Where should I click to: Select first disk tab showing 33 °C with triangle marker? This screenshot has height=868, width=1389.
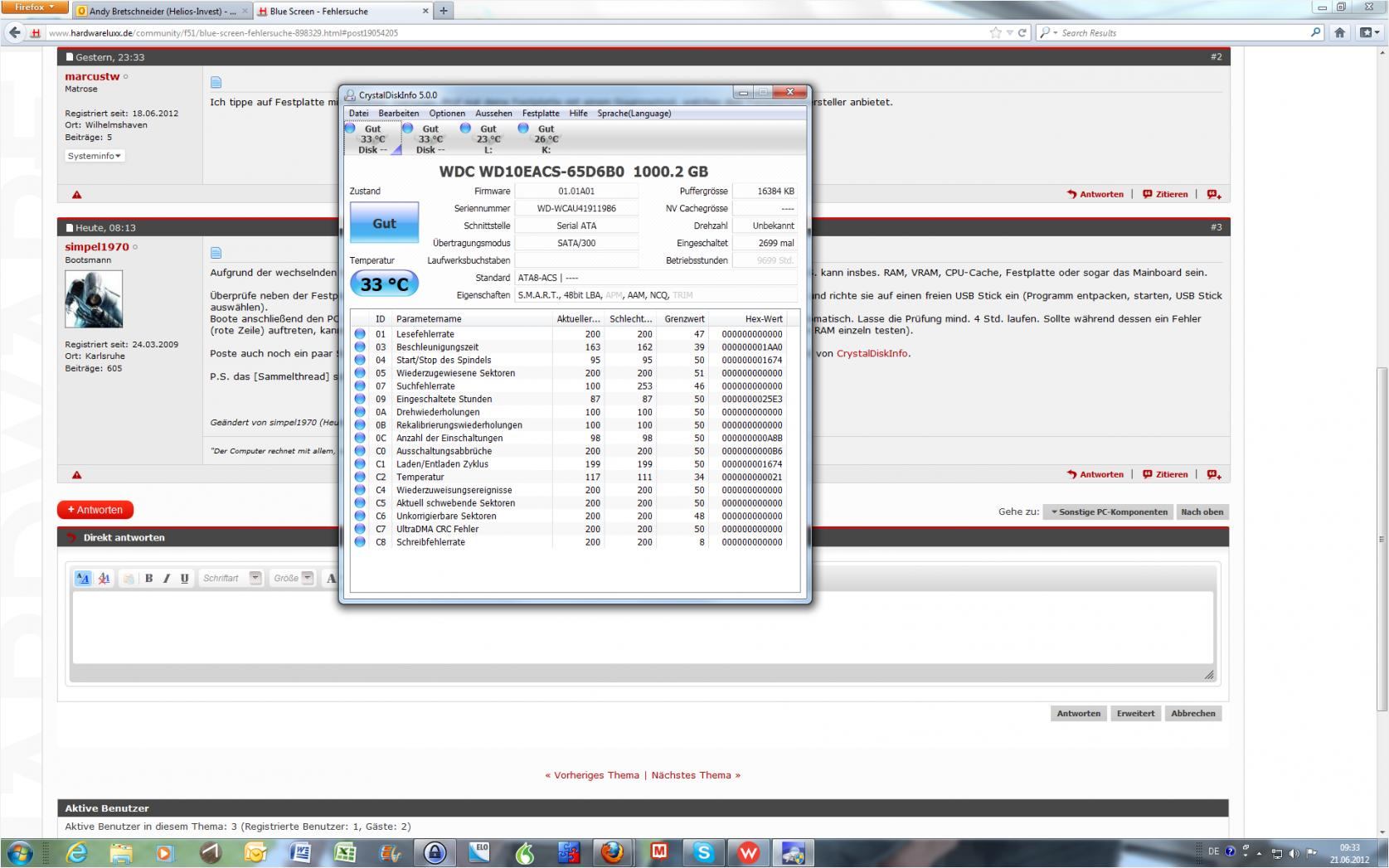(372, 138)
